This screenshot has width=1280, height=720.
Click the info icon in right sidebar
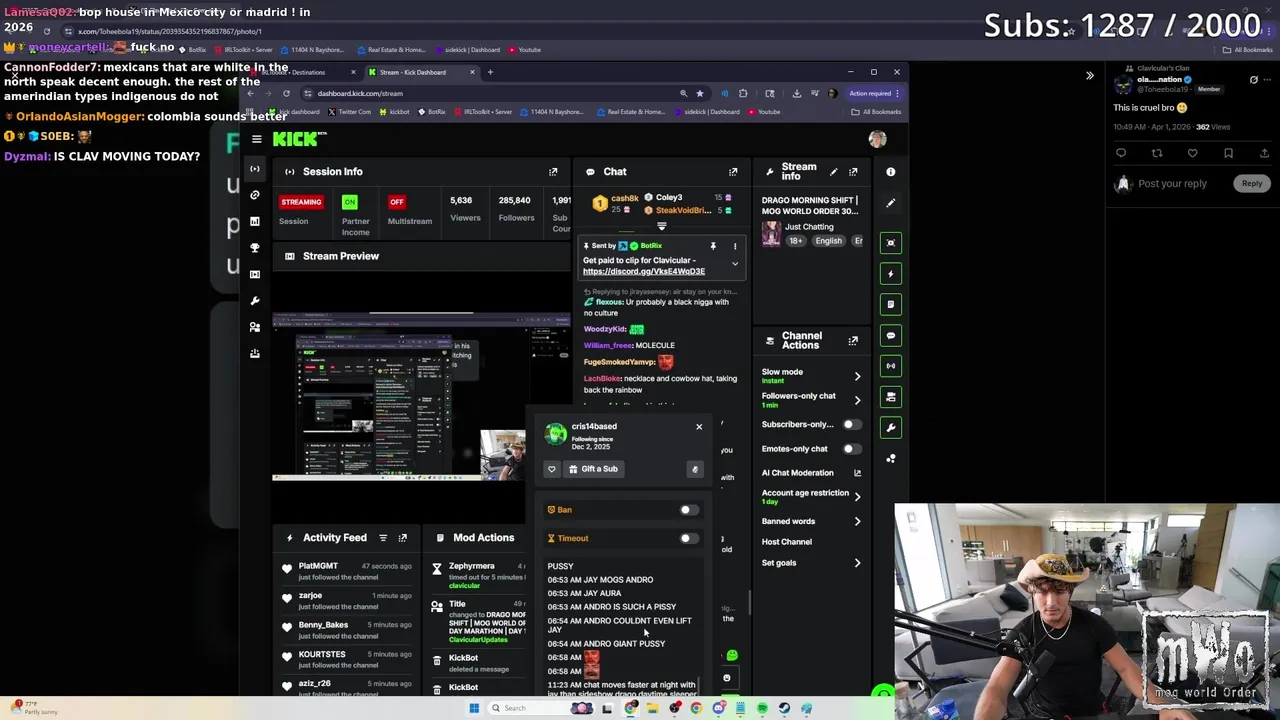[x=891, y=172]
